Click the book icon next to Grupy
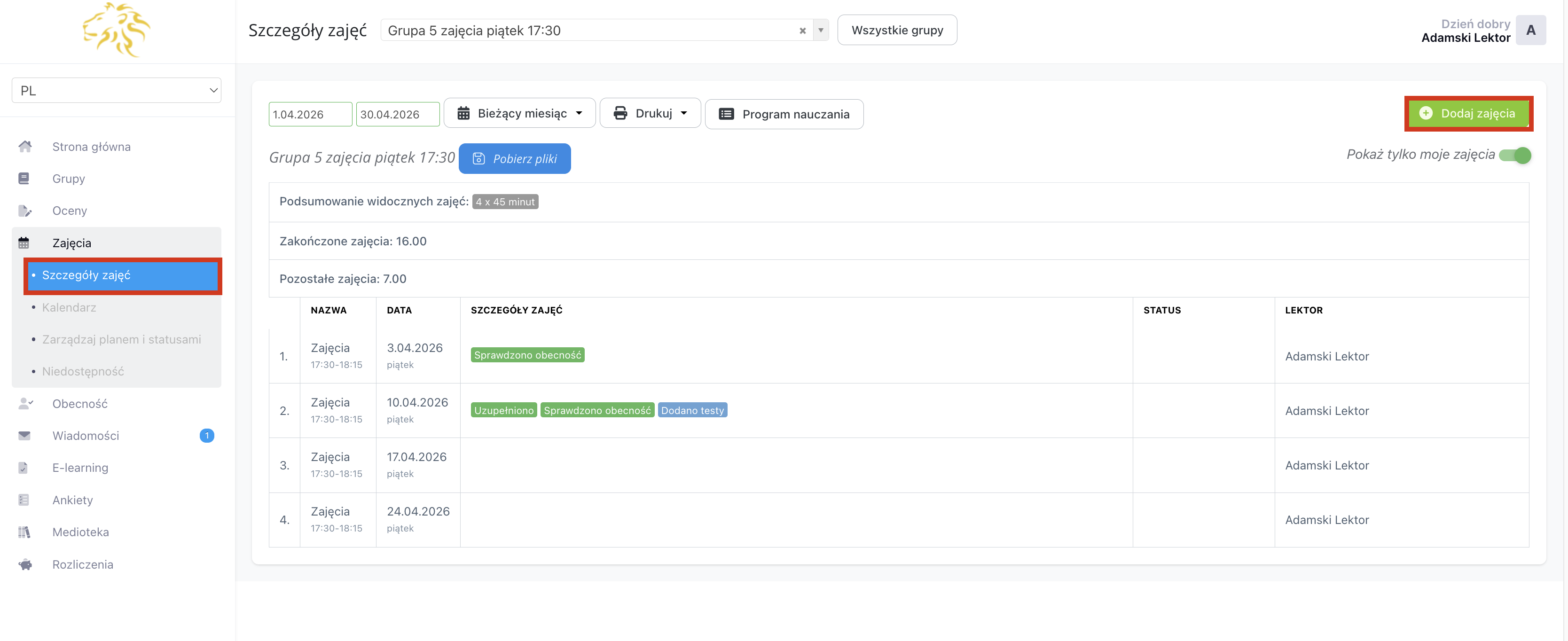This screenshot has width=1568, height=641. point(24,179)
